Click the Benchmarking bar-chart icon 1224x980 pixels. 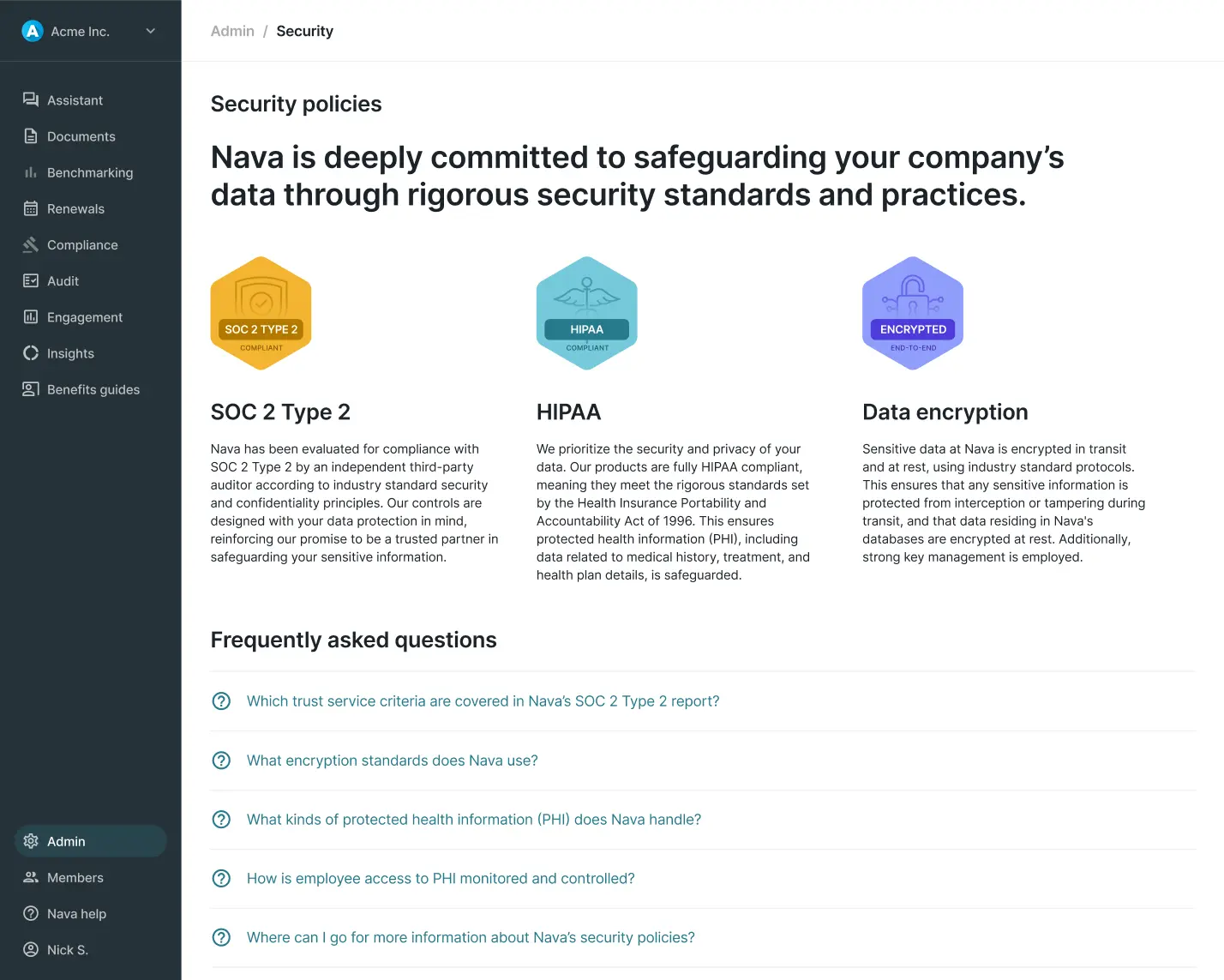tap(31, 172)
